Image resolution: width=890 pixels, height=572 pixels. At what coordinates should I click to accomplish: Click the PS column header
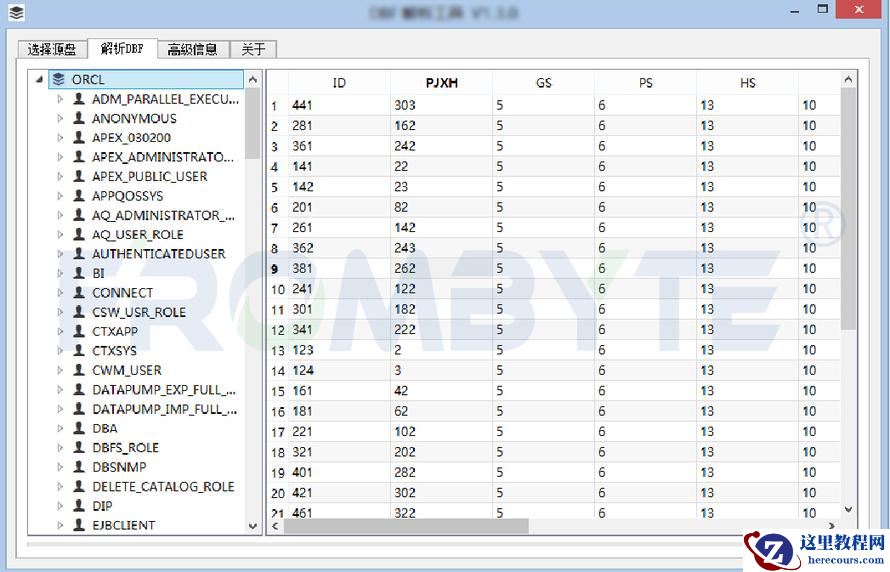point(645,83)
